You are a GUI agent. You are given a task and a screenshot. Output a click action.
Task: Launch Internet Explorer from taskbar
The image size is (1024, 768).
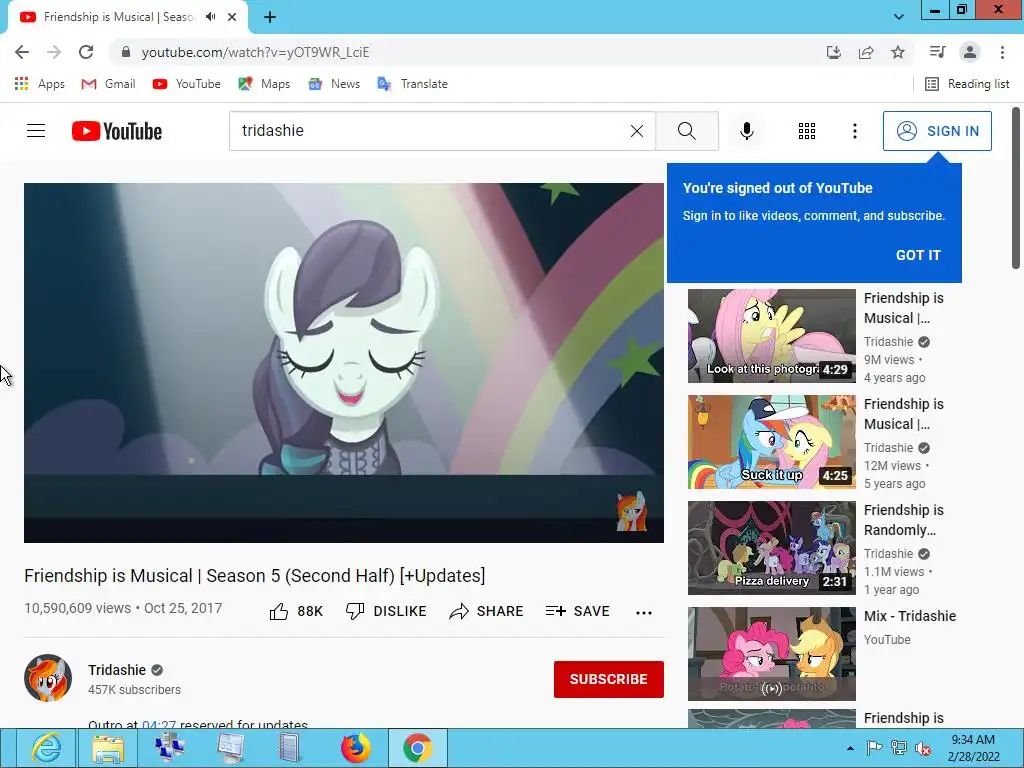point(46,748)
